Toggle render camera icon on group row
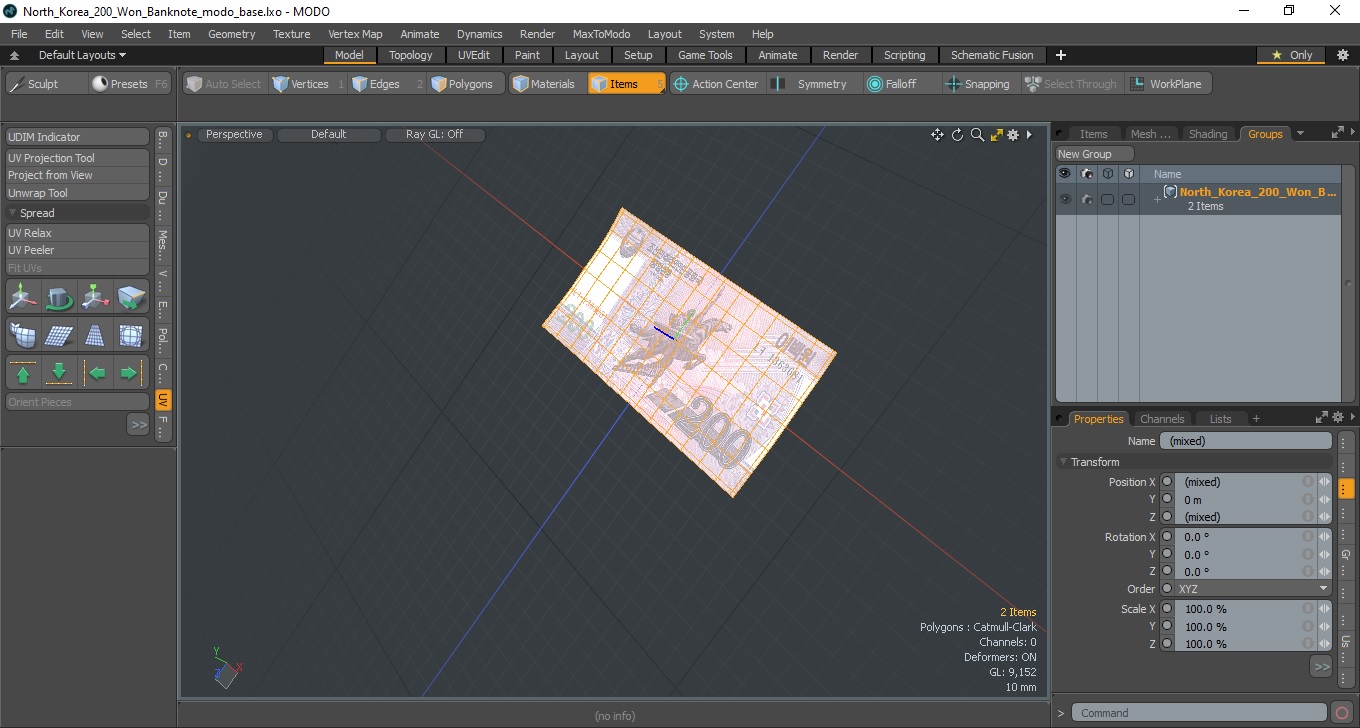 click(1086, 199)
